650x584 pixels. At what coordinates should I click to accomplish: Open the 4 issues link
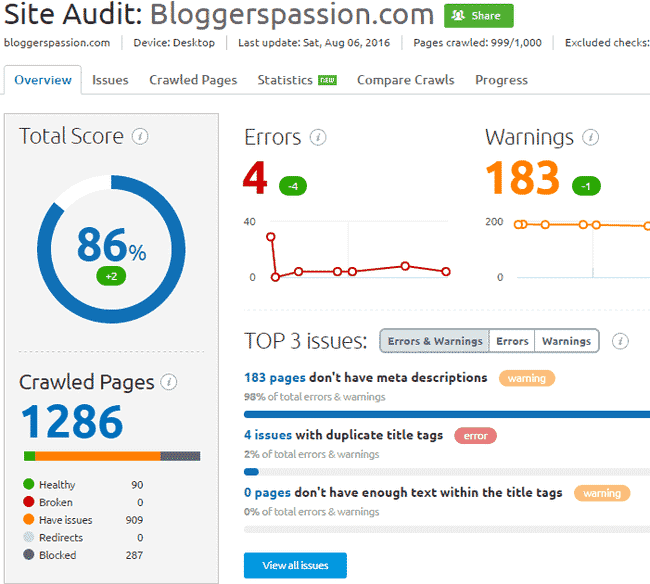pyautogui.click(x=268, y=435)
